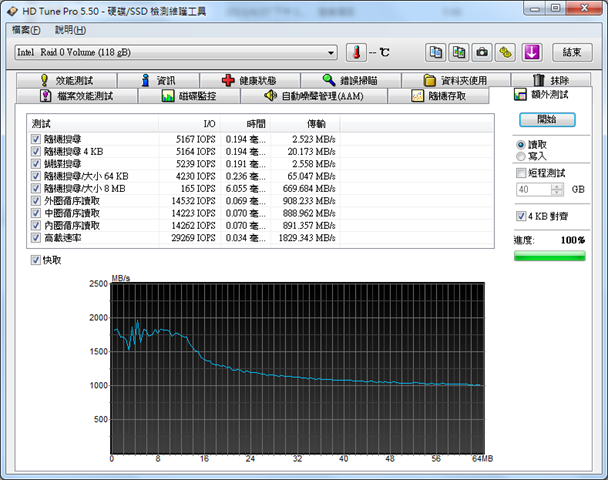This screenshot has width=608, height=480.
Task: Click the copy text to clipboard icon
Action: [x=435, y=52]
